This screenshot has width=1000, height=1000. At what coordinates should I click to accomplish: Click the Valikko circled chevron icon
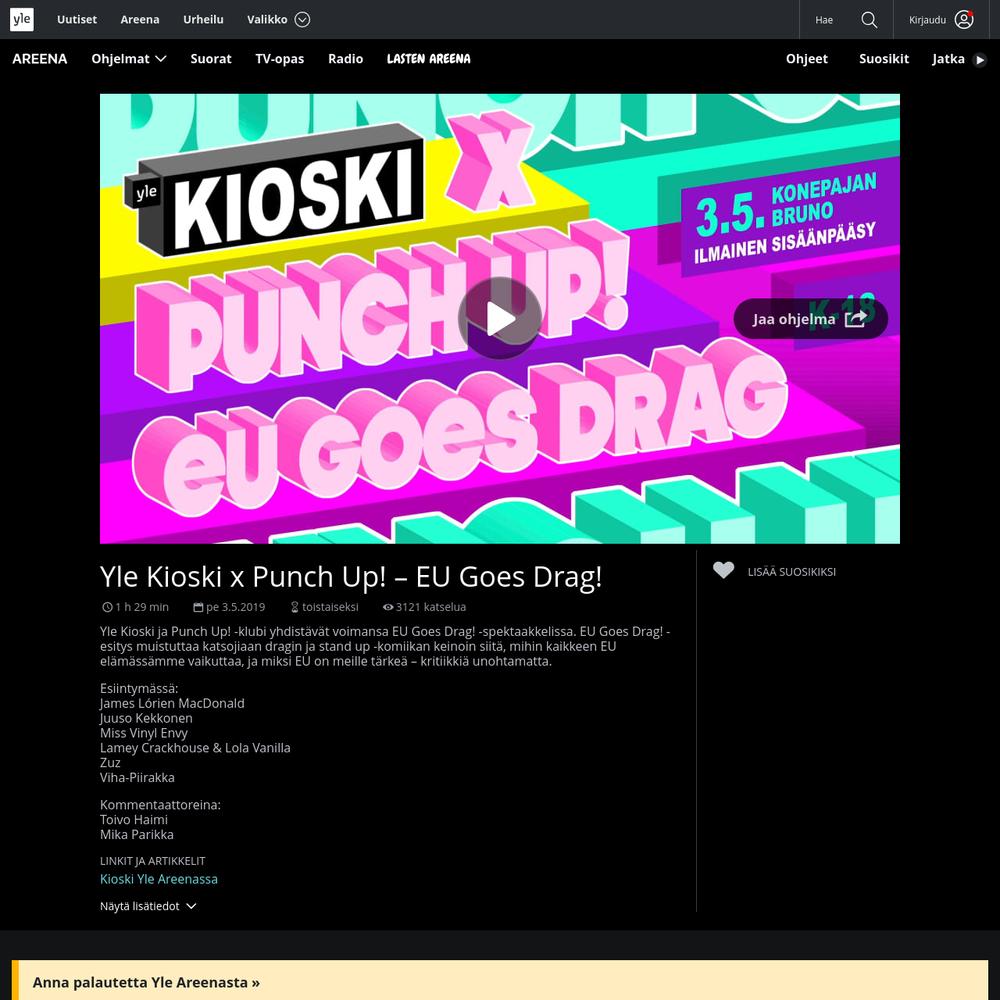click(302, 20)
